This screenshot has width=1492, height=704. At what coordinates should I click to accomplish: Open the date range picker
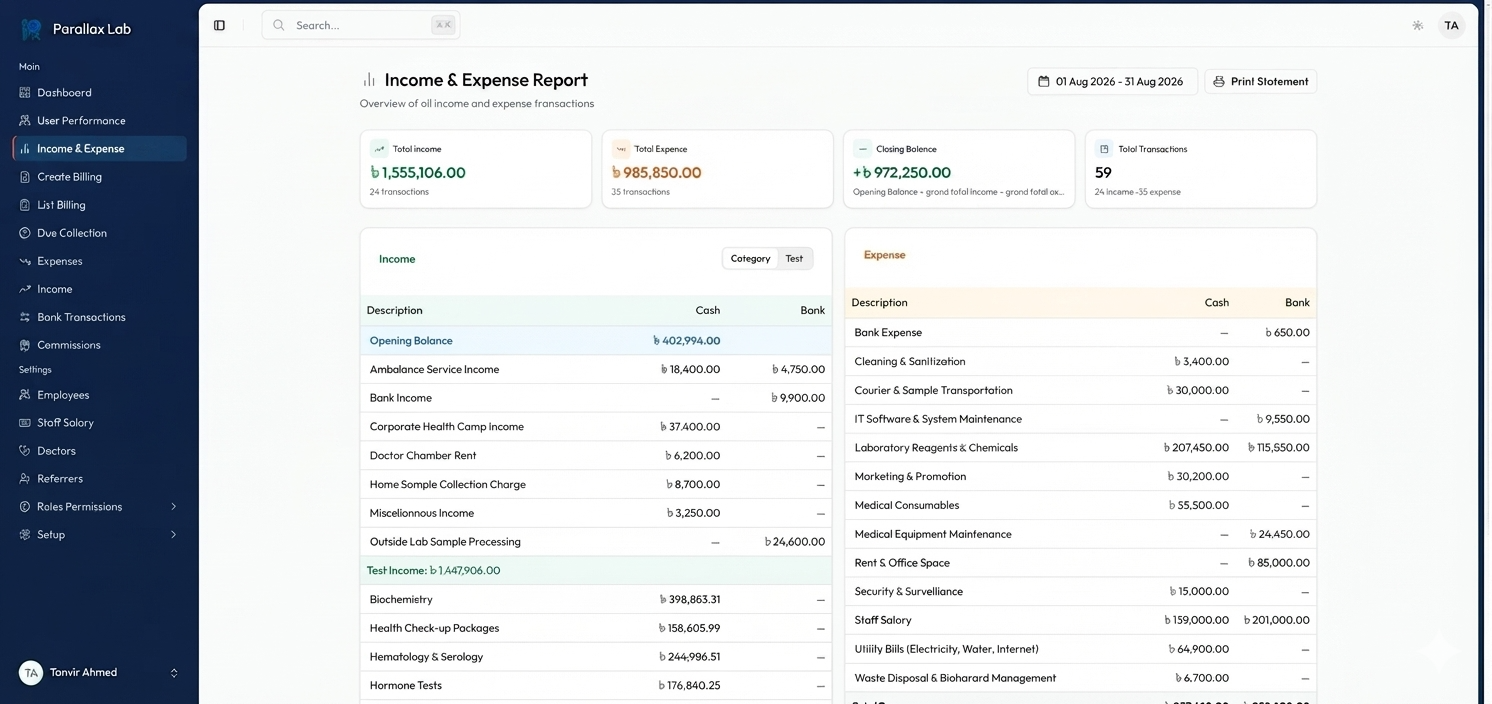click(x=1112, y=82)
